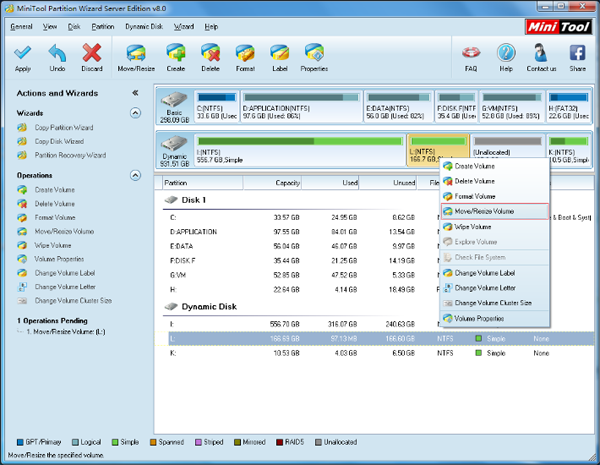
Task: Open the Help question mark icon
Action: (506, 53)
